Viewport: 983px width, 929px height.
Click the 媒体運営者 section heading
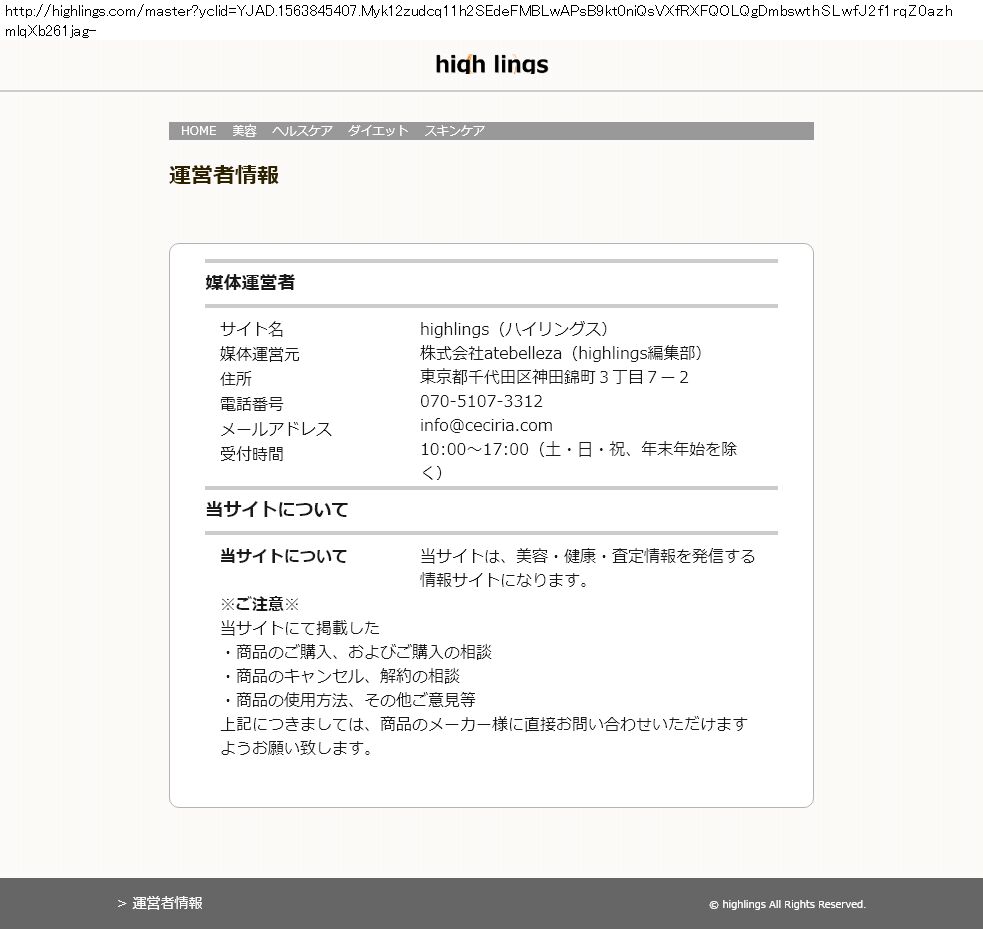(x=250, y=282)
